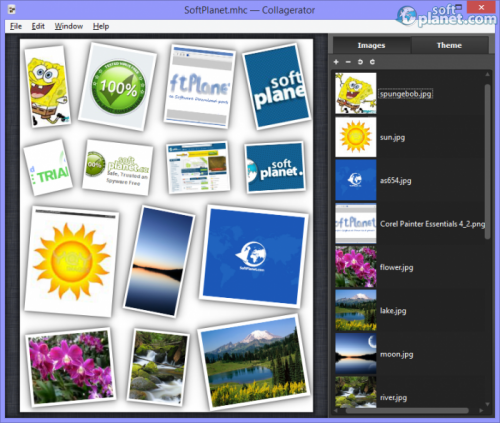The image size is (500, 423).
Task: Click the Collagerator app icon in title bar
Action: [x=11, y=9]
